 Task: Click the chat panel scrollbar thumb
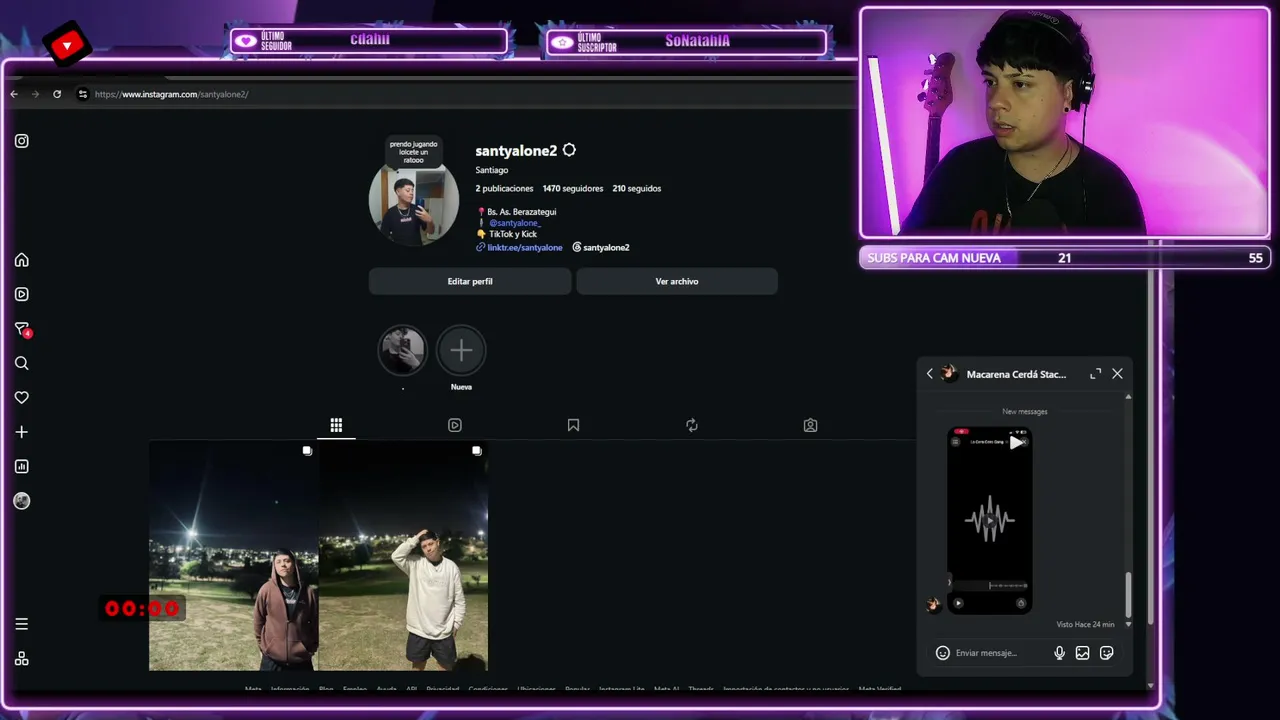(x=1128, y=594)
